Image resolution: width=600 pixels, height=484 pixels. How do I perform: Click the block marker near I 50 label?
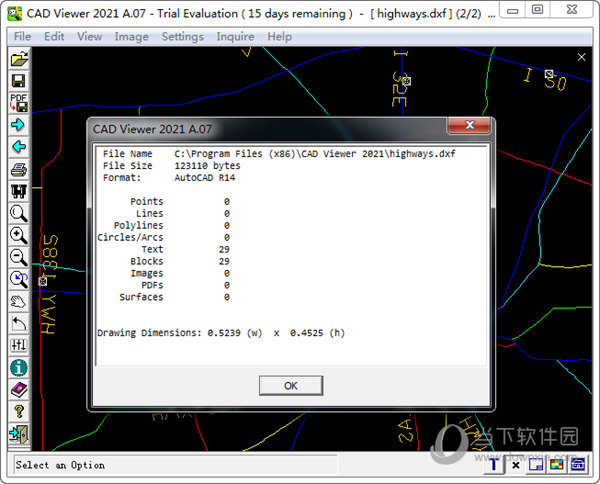(x=549, y=74)
